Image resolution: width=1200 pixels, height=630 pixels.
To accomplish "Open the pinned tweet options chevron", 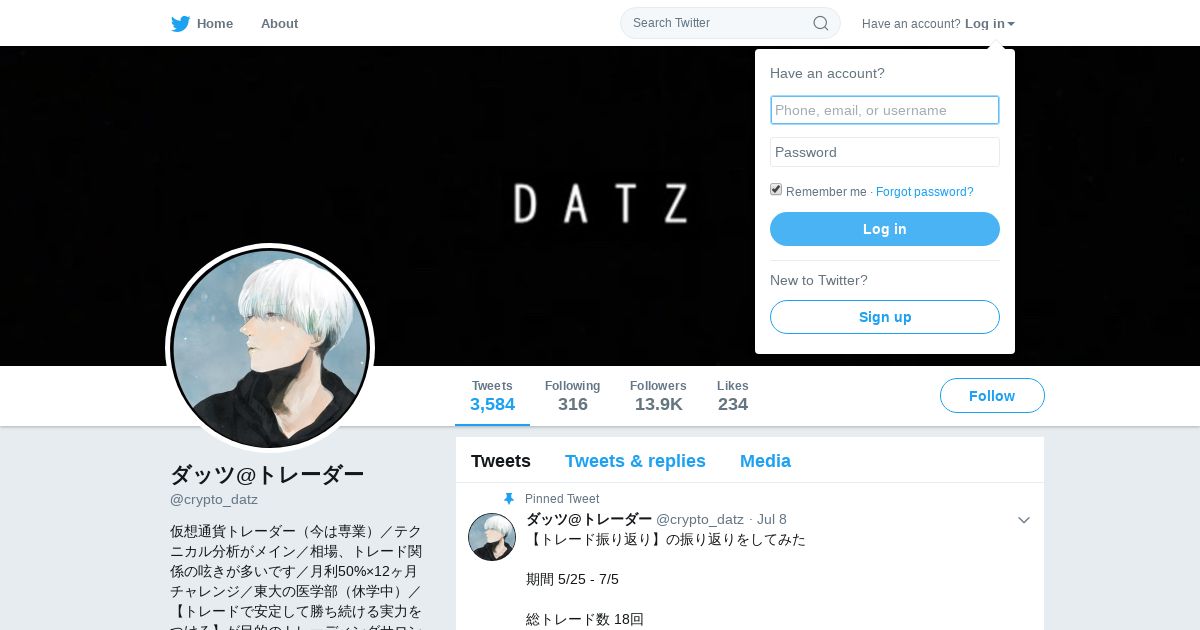I will coord(1024,520).
